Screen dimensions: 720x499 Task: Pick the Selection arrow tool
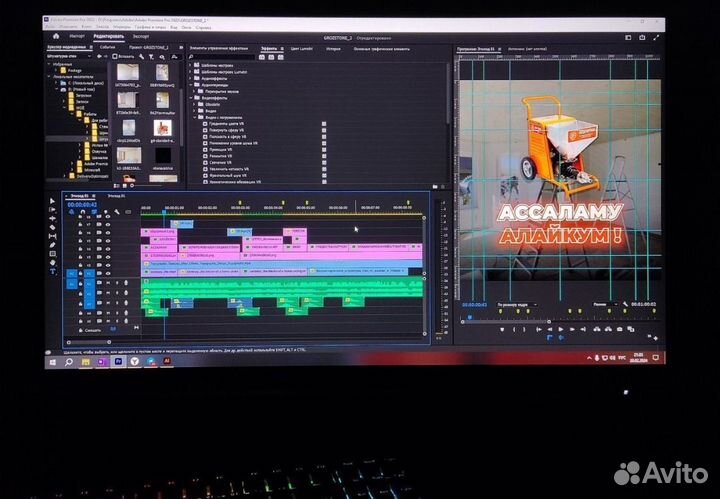[52, 201]
